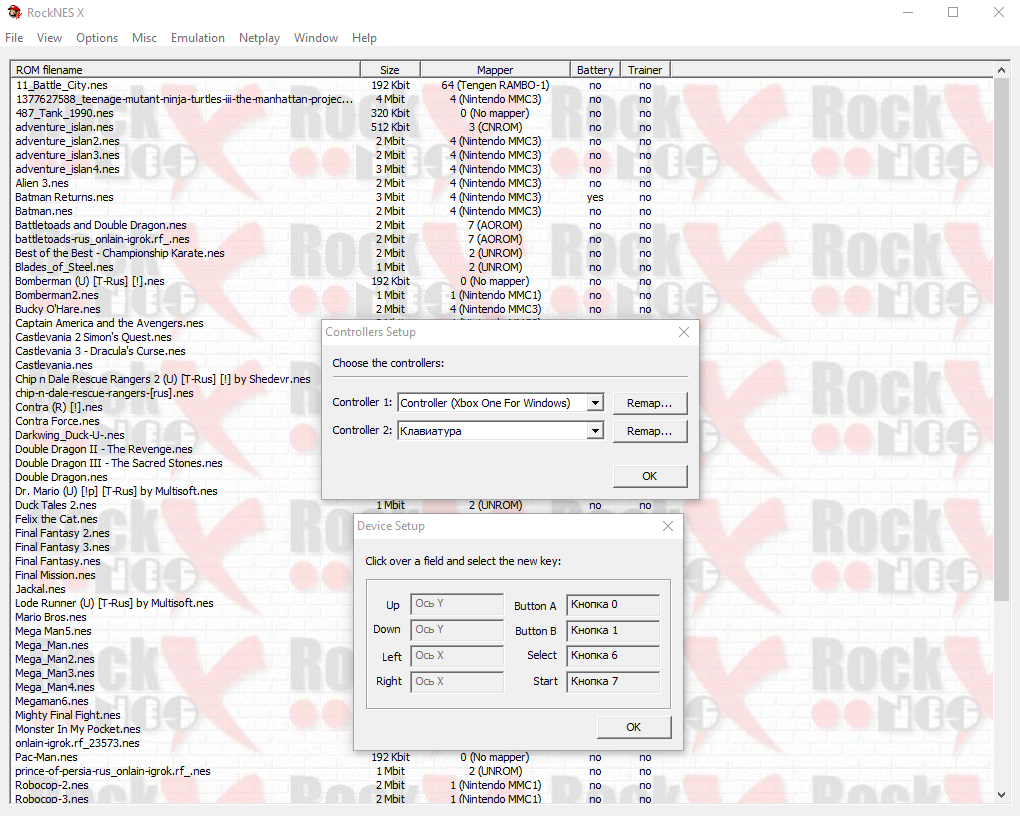Select Pac-Man.nes ROM
1020x816 pixels.
point(46,757)
